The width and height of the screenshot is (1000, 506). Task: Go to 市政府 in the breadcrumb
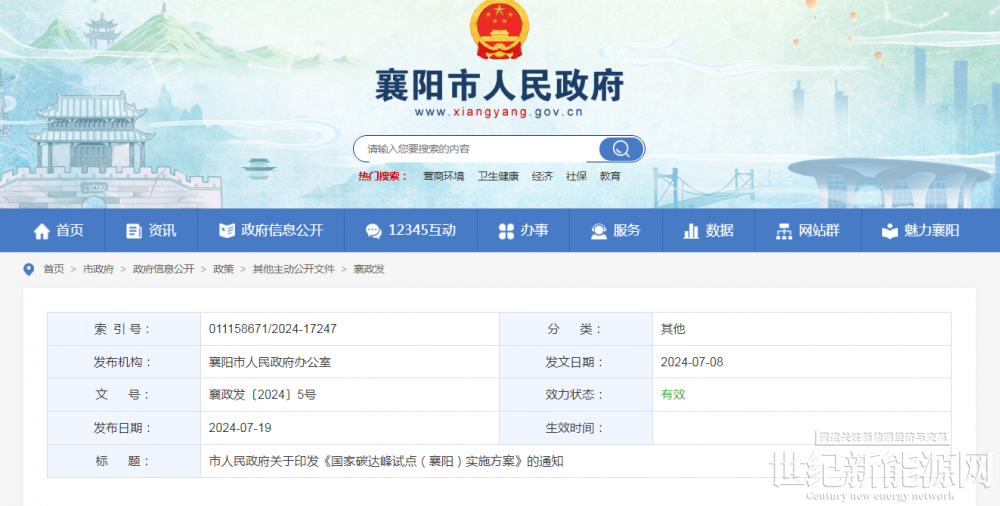(98, 269)
